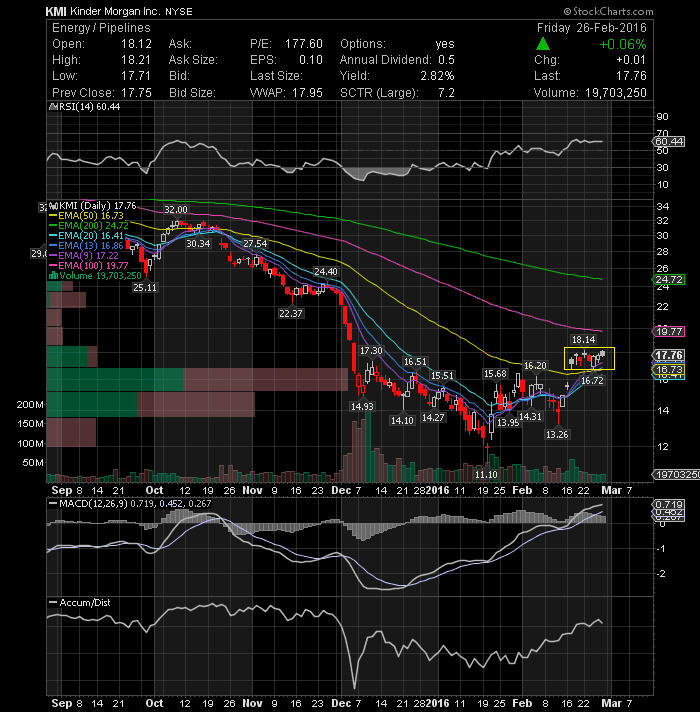Click the yellow EMA(50) 16.73 legend entry
Viewport: 700px width, 712px height.
pyautogui.click(x=86, y=216)
